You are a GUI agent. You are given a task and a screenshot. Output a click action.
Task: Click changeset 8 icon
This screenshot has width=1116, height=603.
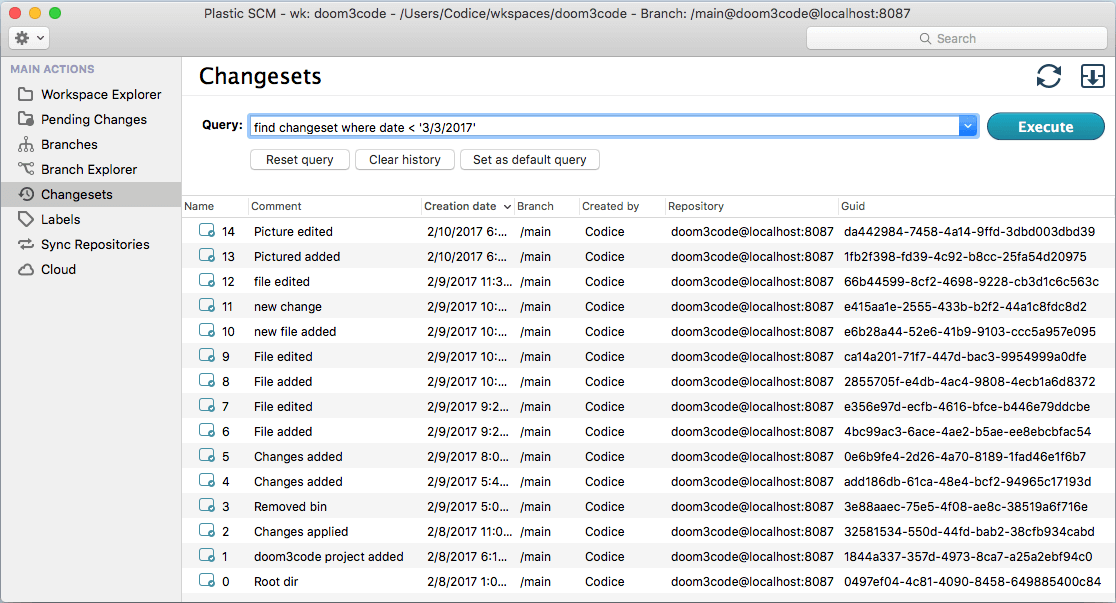pyautogui.click(x=206, y=379)
